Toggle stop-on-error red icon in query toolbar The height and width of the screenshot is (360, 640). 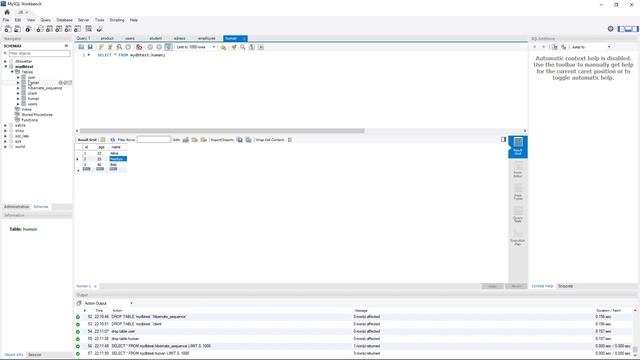tap(139, 47)
